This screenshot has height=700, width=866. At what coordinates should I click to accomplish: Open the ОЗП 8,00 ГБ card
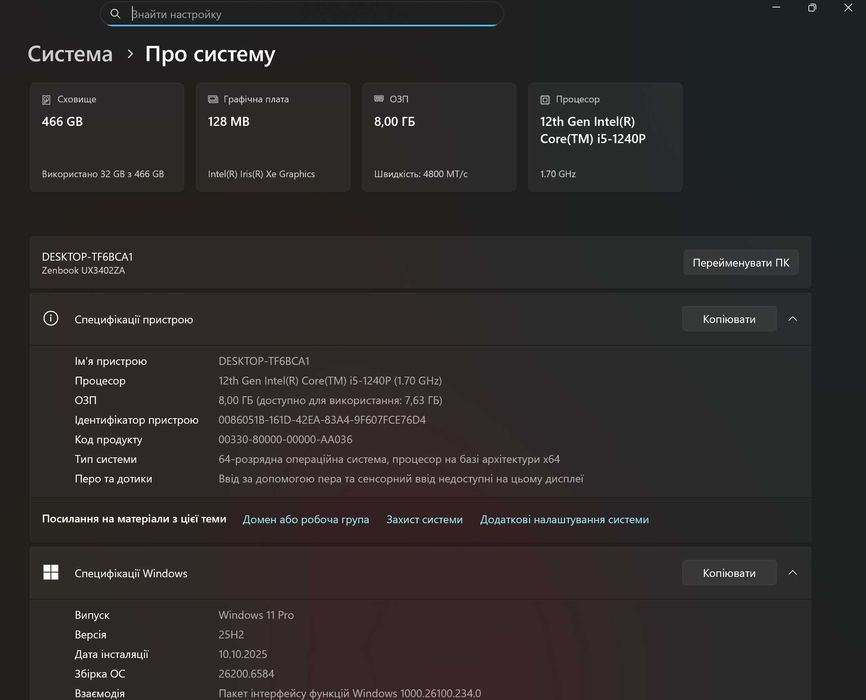[440, 137]
